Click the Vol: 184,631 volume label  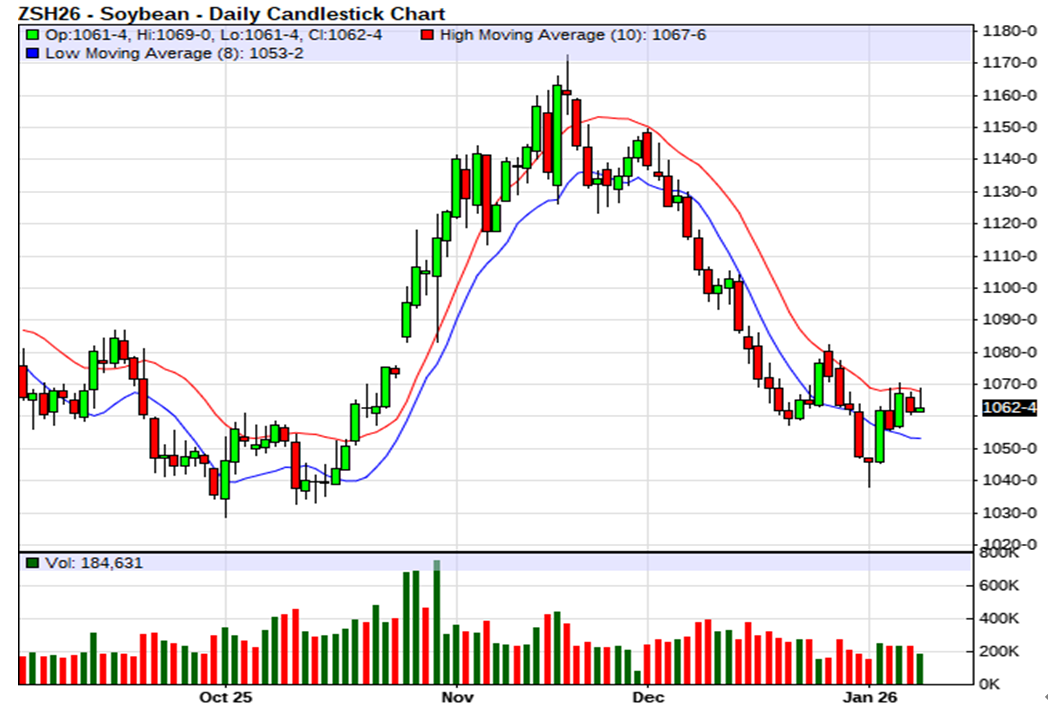click(x=94, y=563)
